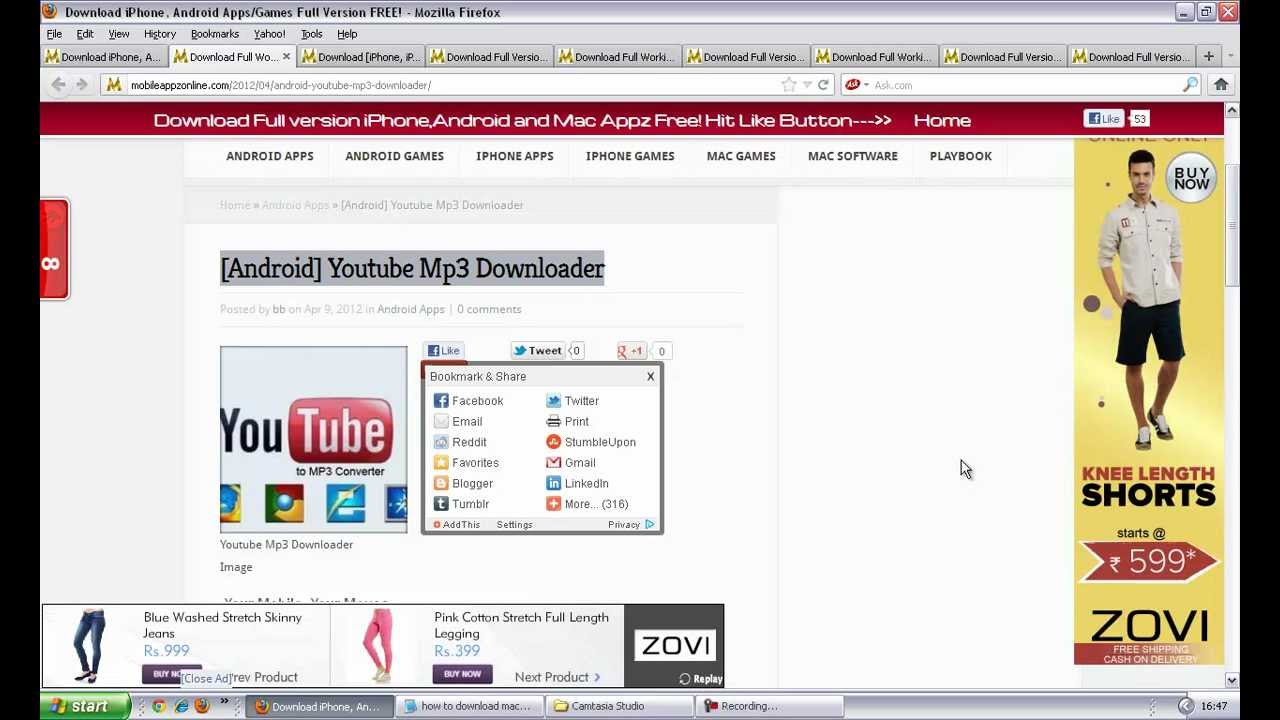
Task: Open Camtasia Studio from the taskbar
Action: (618, 706)
